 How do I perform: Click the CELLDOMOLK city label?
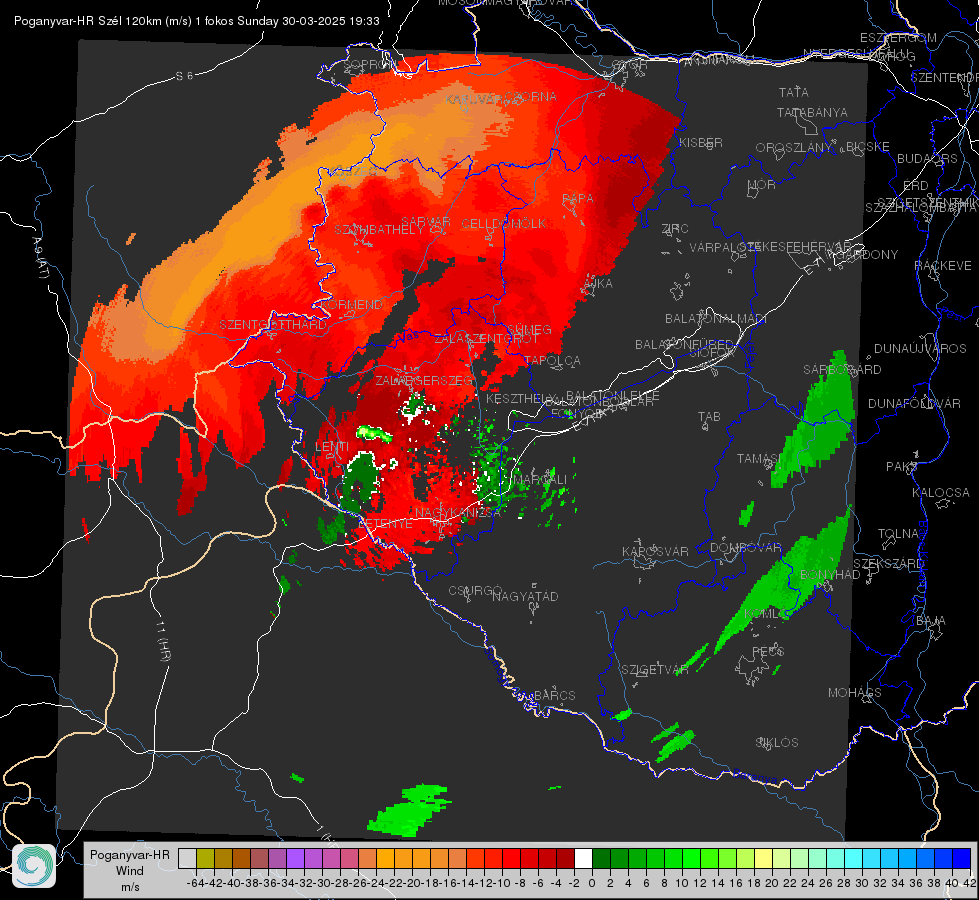coord(504,223)
